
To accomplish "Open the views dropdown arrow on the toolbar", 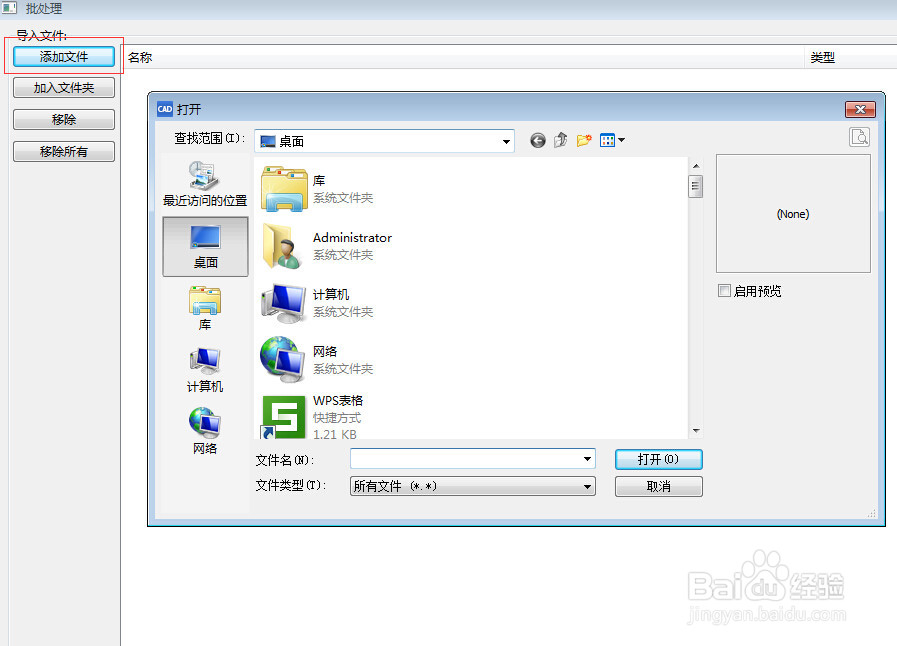I will point(619,140).
